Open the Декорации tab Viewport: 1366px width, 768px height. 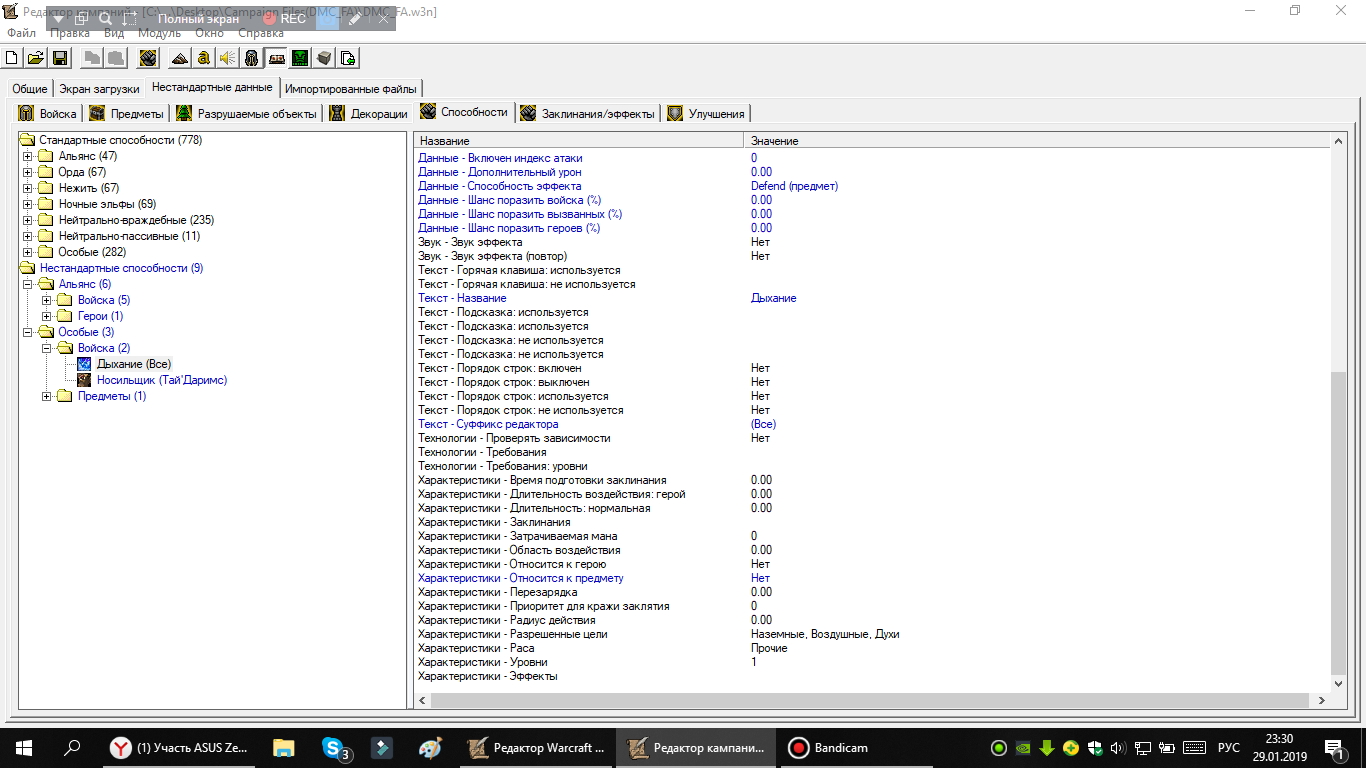[369, 113]
